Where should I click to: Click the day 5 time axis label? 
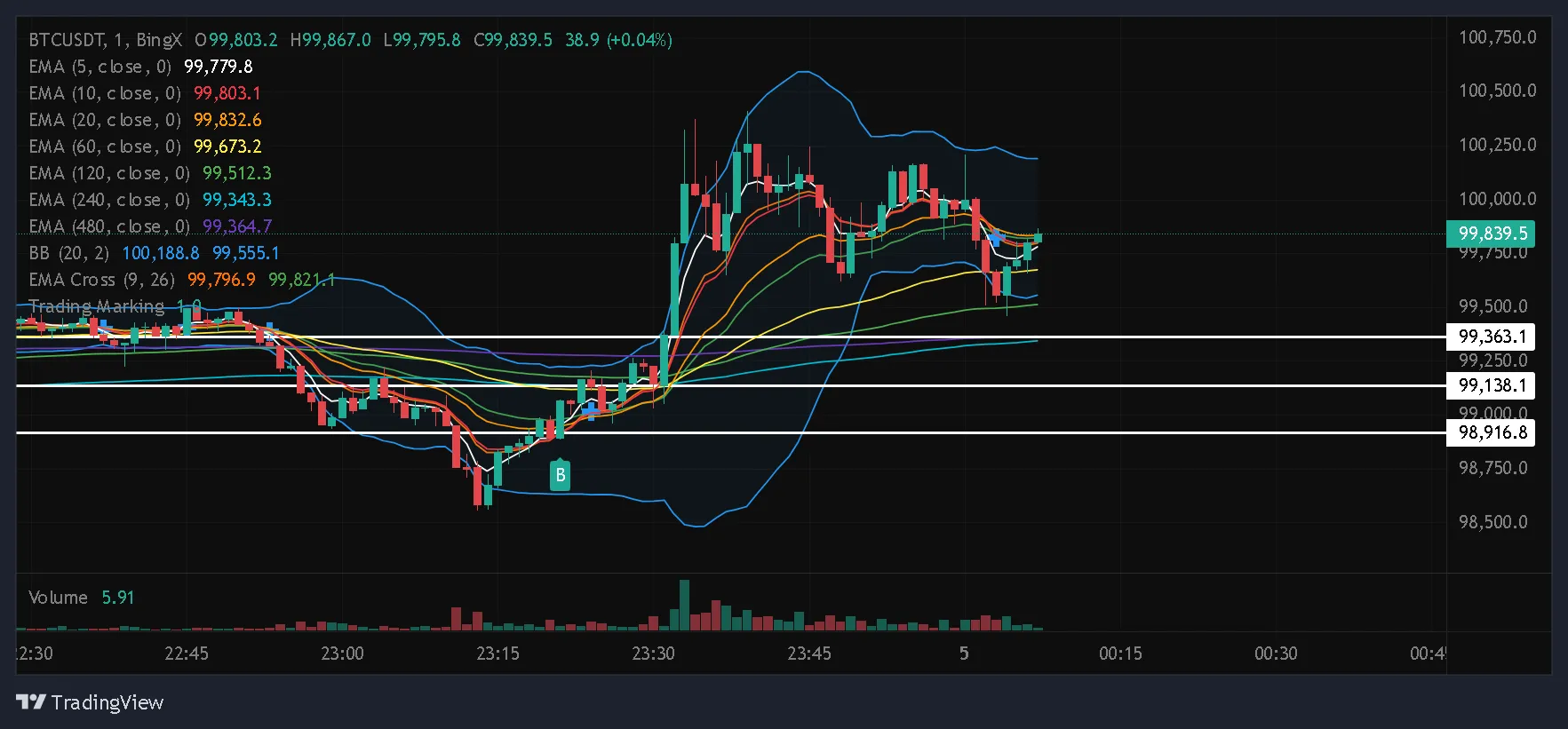tap(964, 654)
